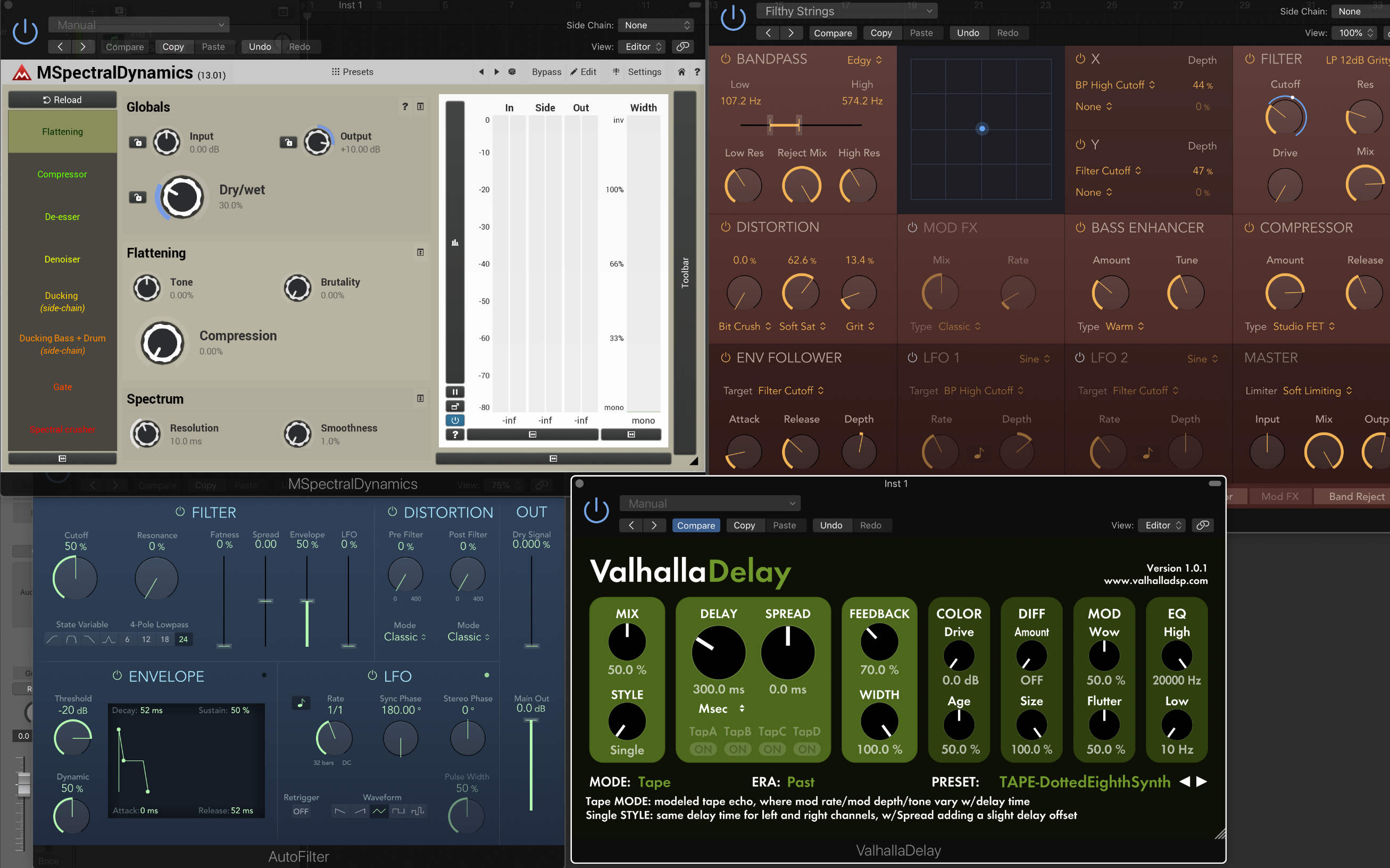Click the home icon in MSpectralDynamics toolbar
1390x868 pixels.
(681, 72)
